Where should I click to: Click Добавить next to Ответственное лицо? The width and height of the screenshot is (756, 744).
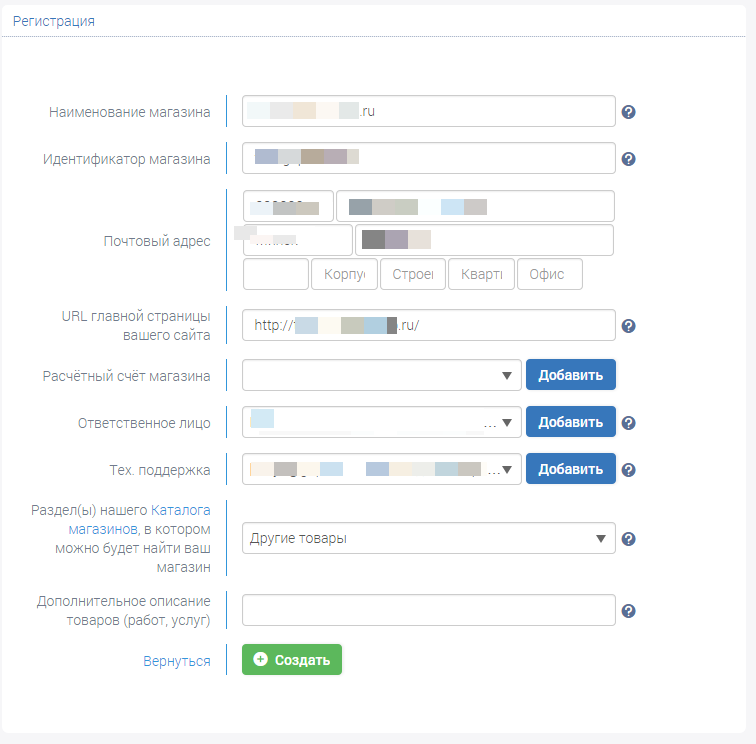click(x=571, y=422)
